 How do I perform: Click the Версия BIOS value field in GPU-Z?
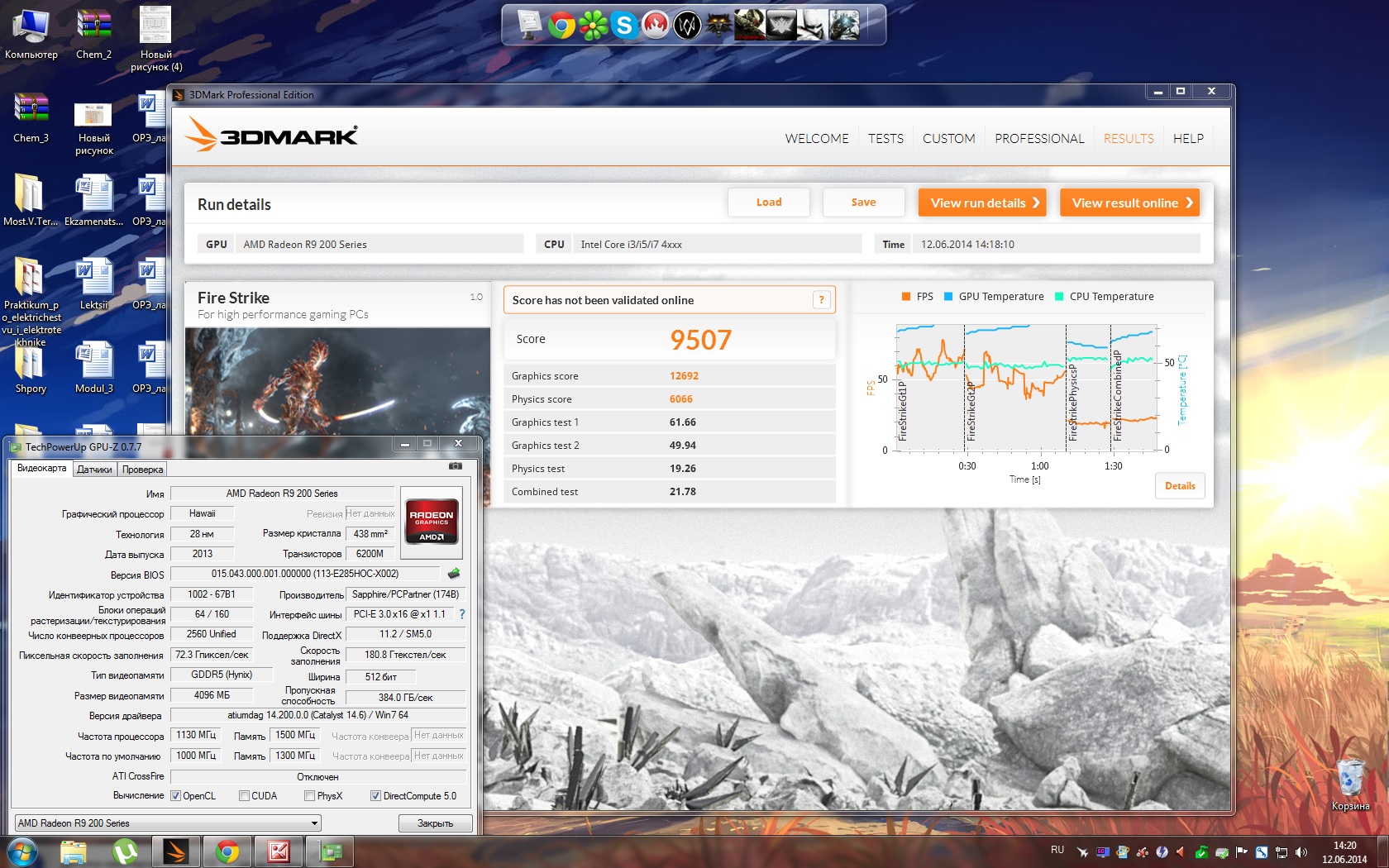point(305,574)
